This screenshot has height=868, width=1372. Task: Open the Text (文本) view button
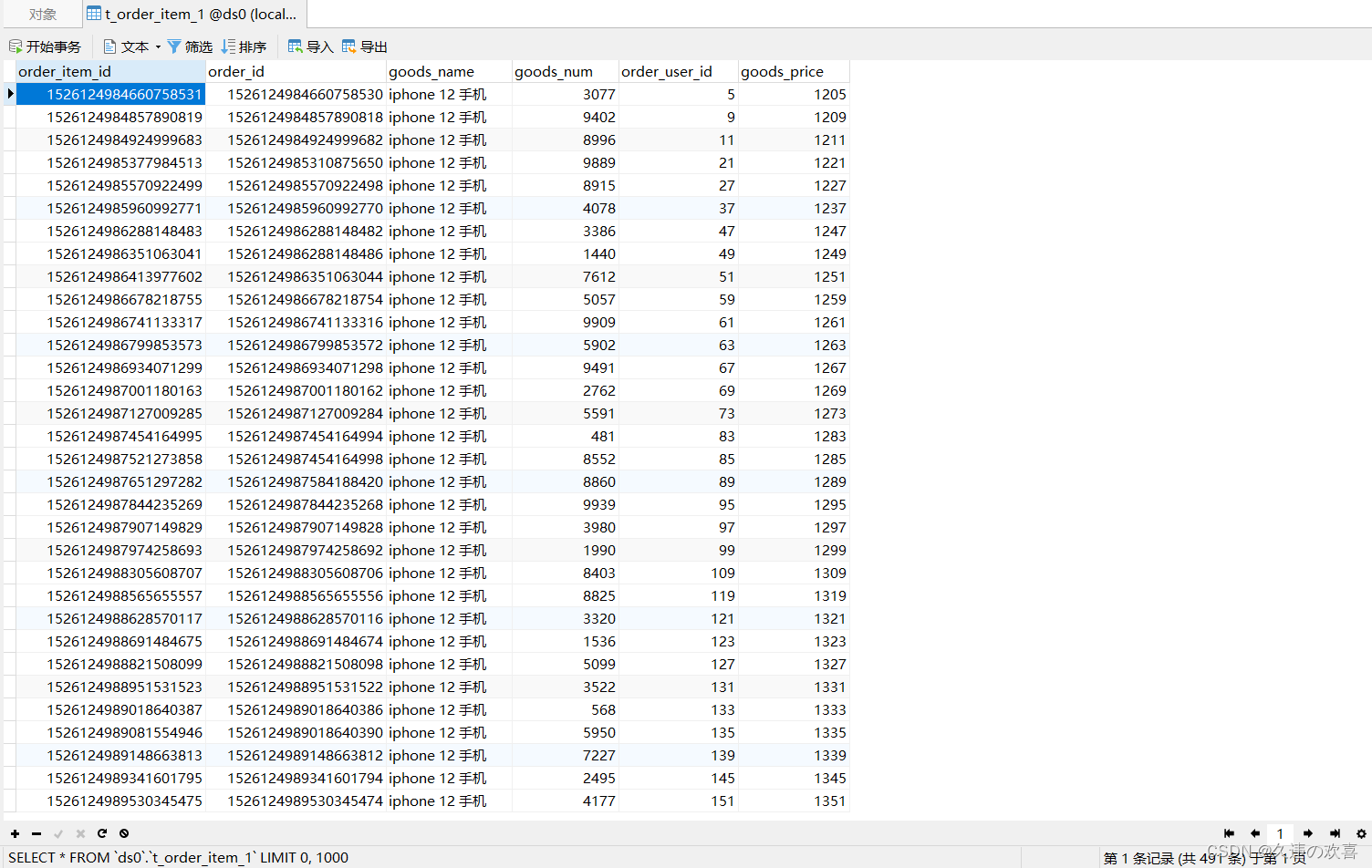[127, 46]
